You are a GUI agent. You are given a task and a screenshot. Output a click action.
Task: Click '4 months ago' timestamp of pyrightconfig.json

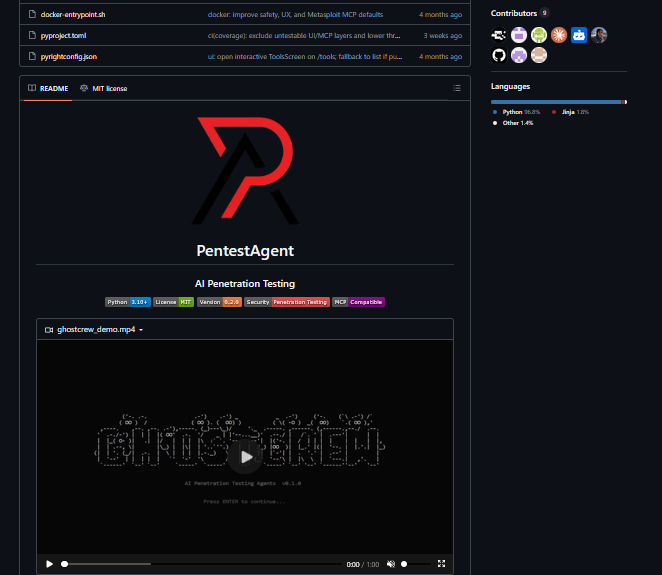tap(440, 57)
